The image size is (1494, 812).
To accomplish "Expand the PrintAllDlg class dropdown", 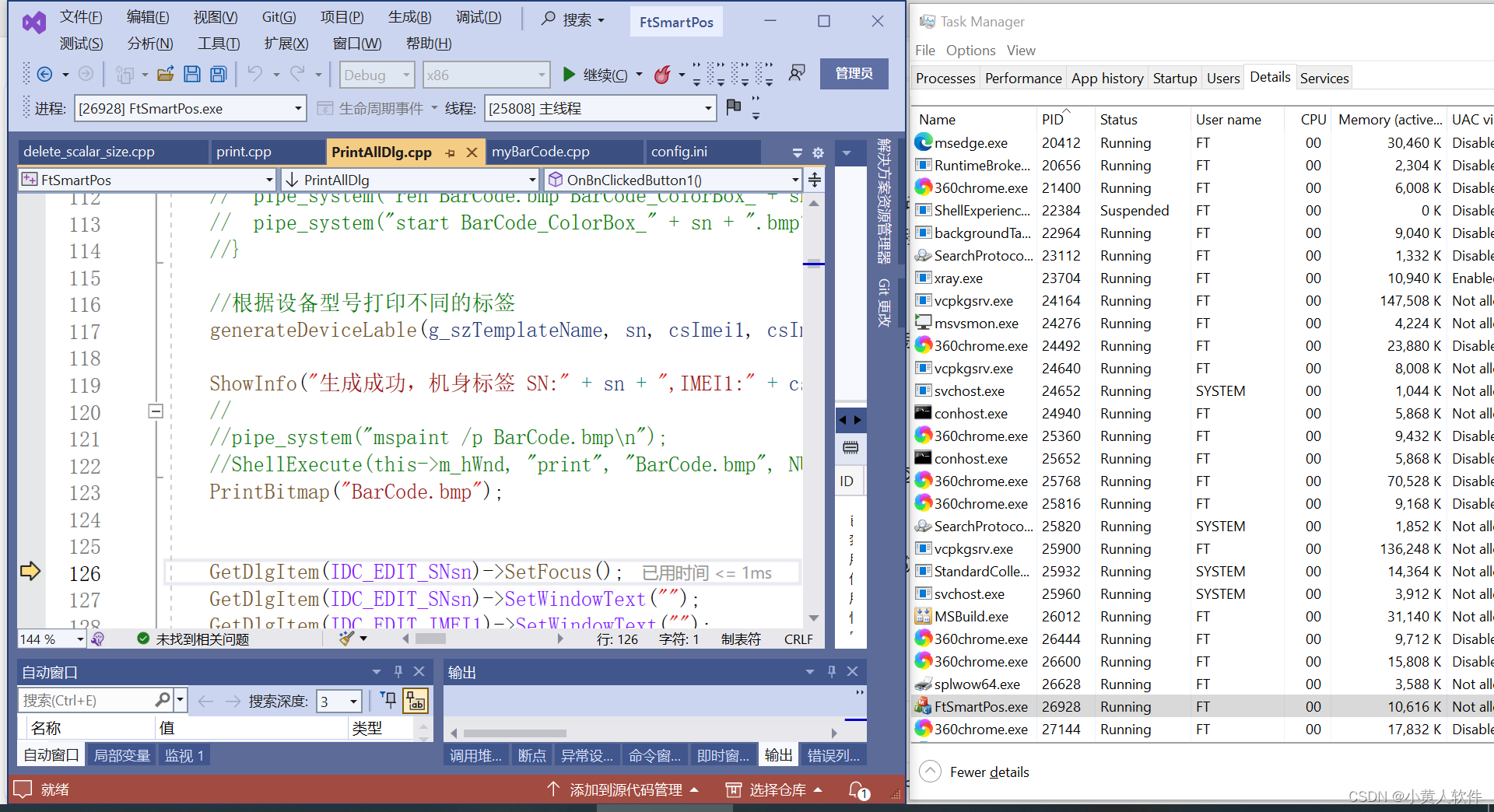I will [409, 180].
